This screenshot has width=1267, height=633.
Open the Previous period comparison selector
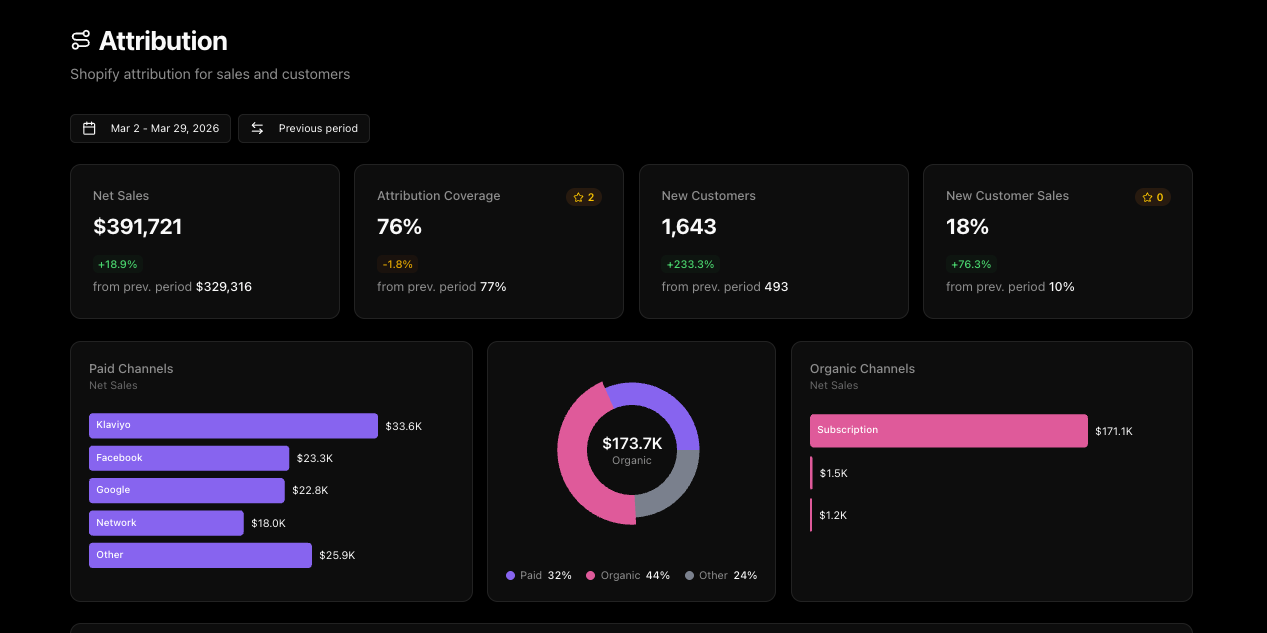click(304, 128)
